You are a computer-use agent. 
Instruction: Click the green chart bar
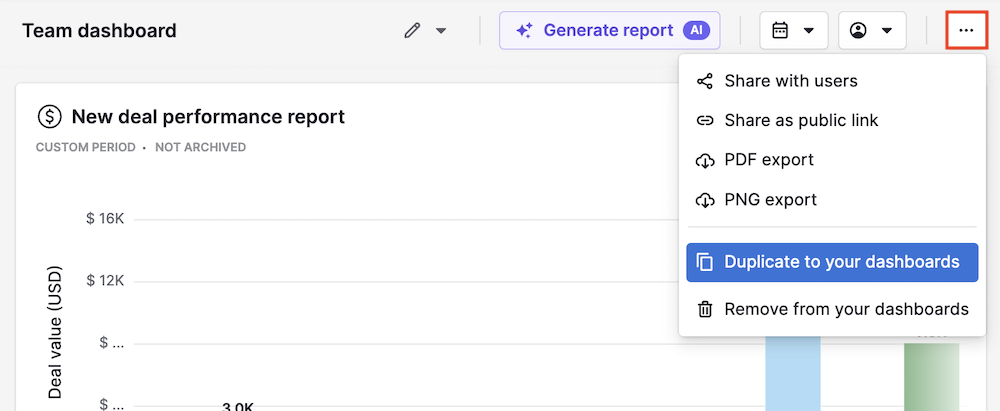[931, 377]
